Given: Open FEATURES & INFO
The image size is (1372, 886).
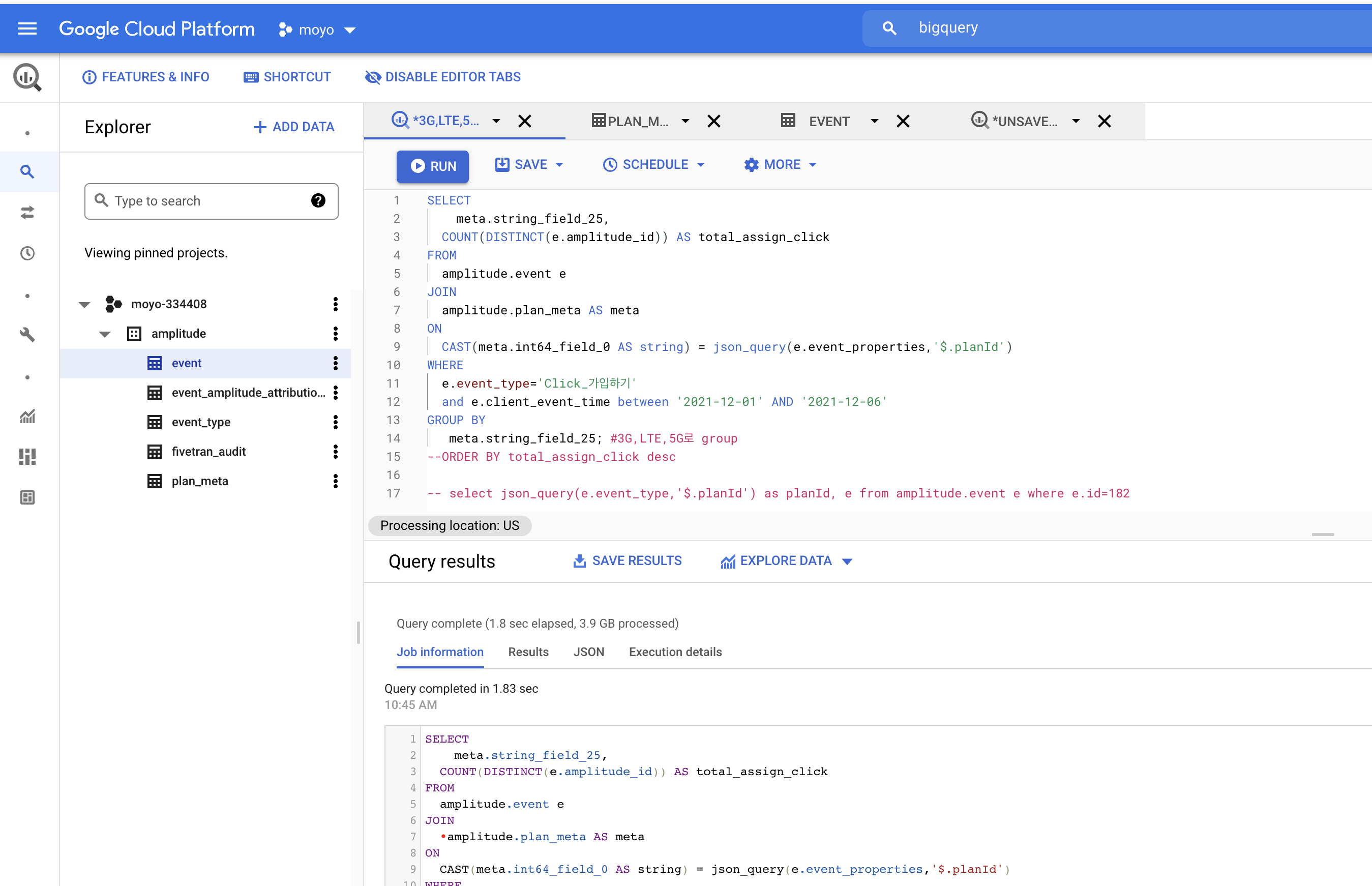Looking at the screenshot, I should [x=145, y=77].
